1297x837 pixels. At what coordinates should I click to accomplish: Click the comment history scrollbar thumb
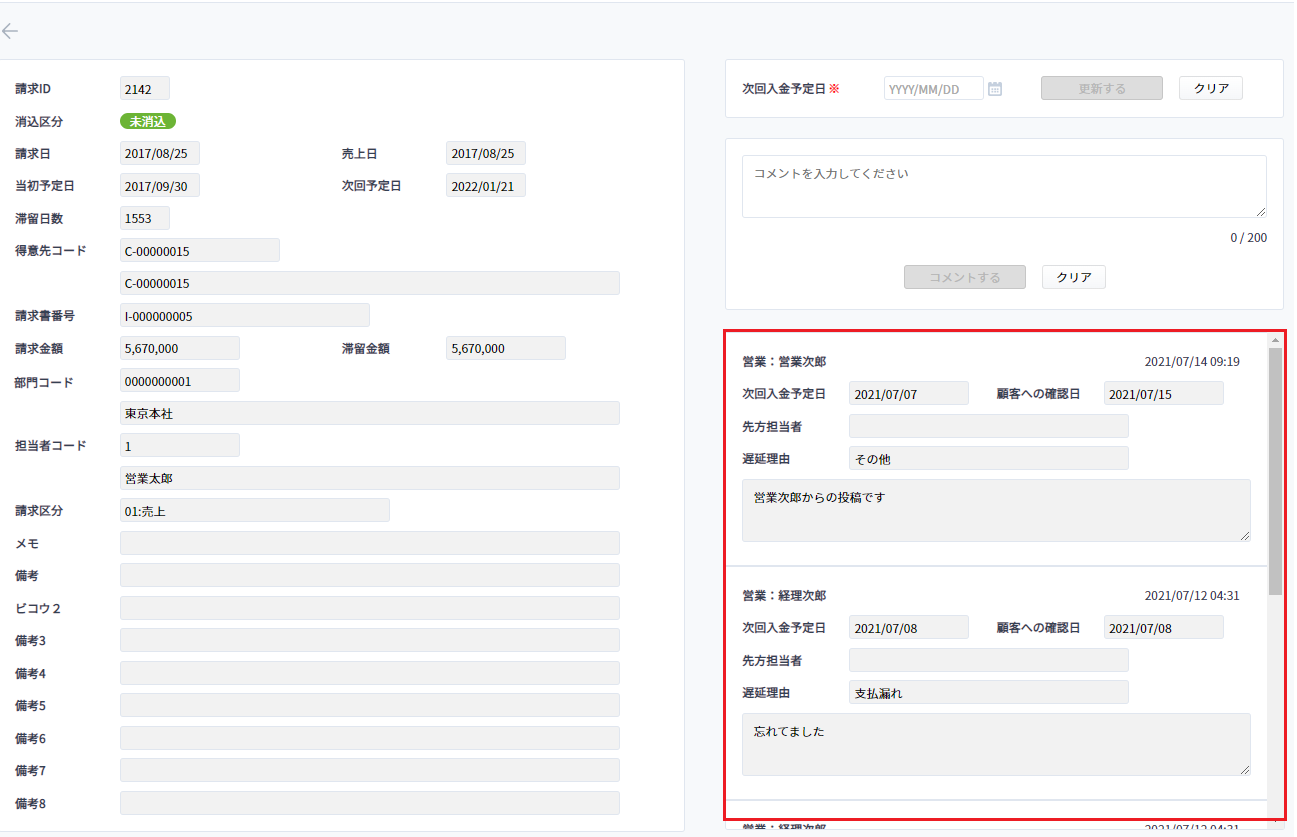(1275, 470)
